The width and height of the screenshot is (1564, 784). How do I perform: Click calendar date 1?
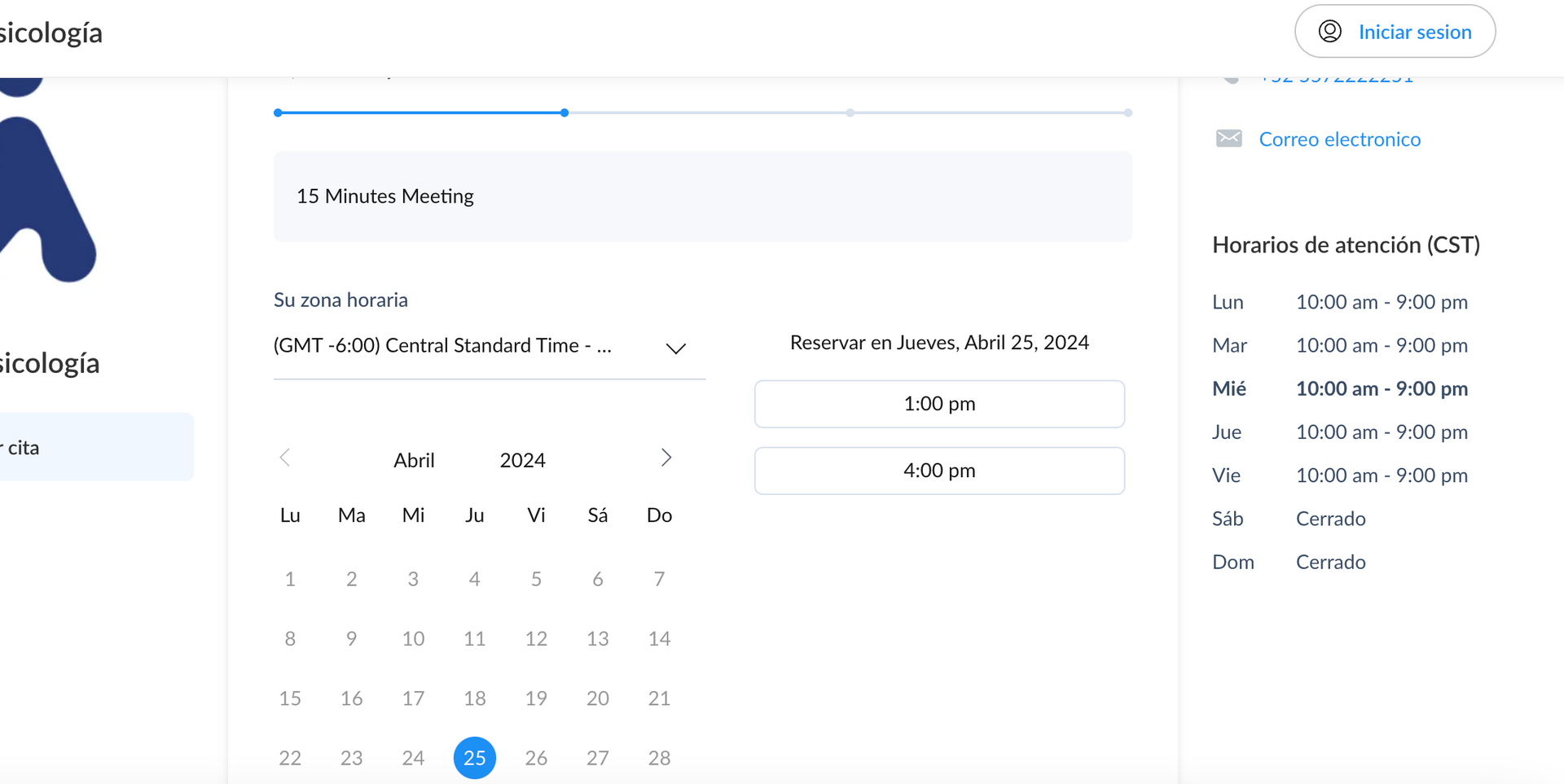290,579
